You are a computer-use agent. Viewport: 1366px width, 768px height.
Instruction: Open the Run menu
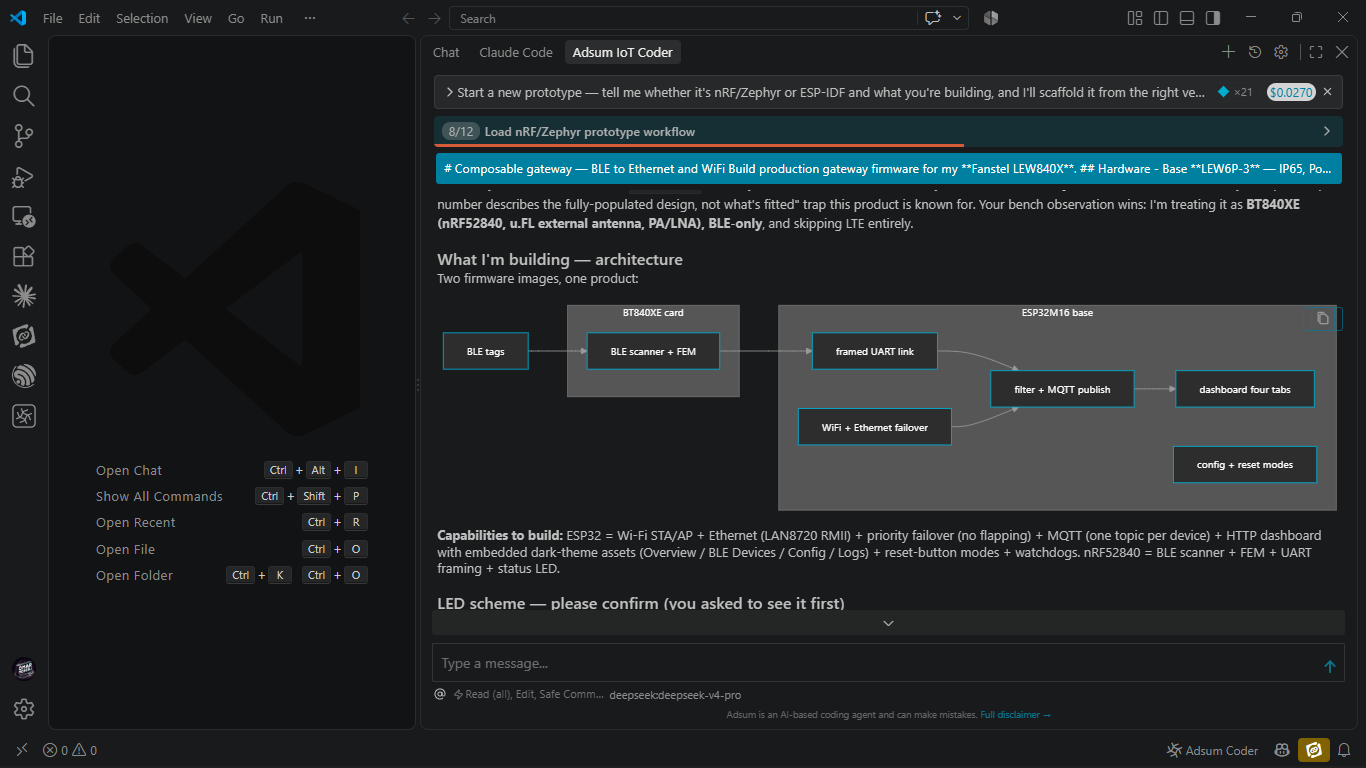pos(271,18)
